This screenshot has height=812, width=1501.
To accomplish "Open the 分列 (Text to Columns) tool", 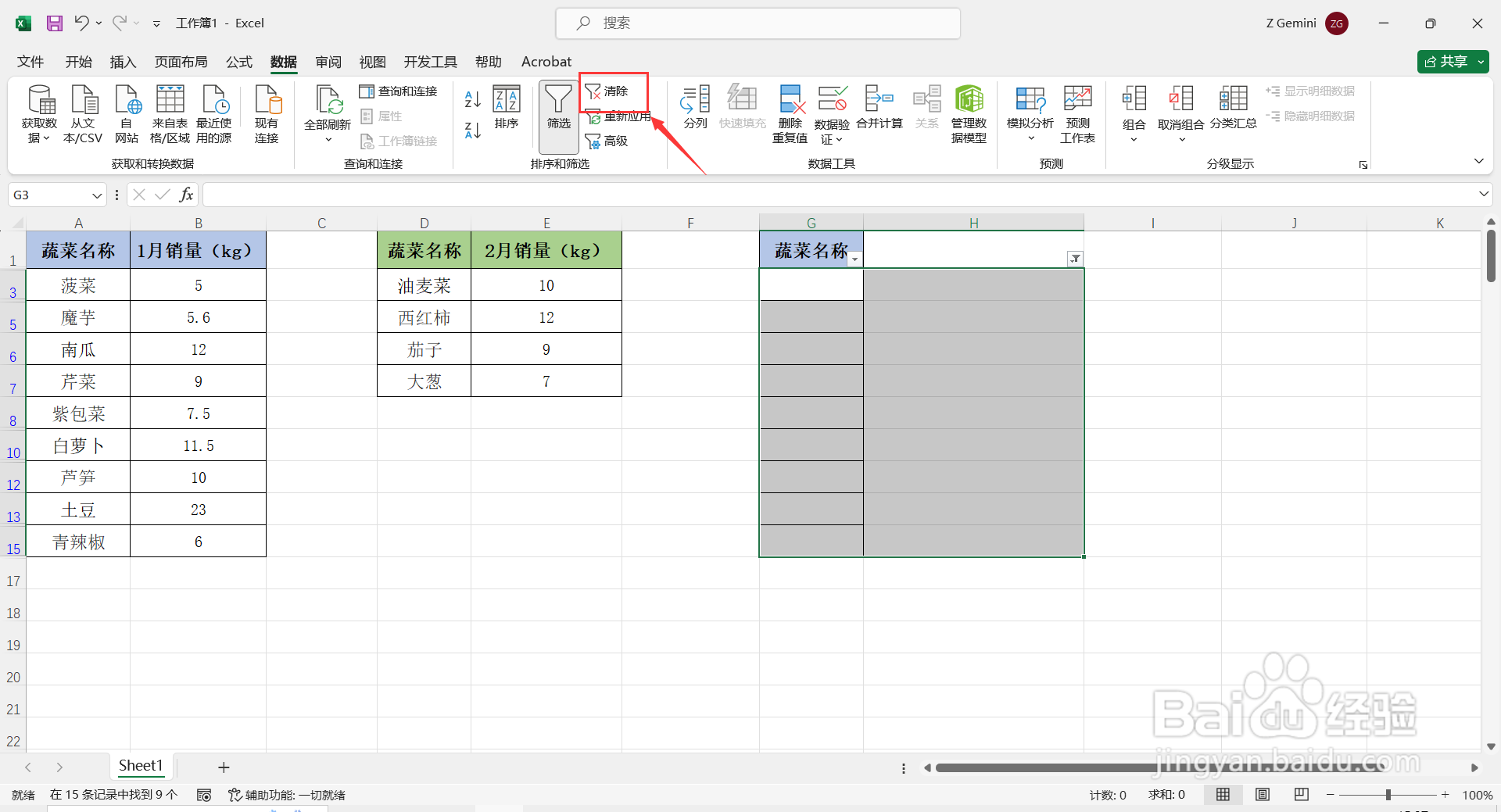I will click(x=693, y=112).
